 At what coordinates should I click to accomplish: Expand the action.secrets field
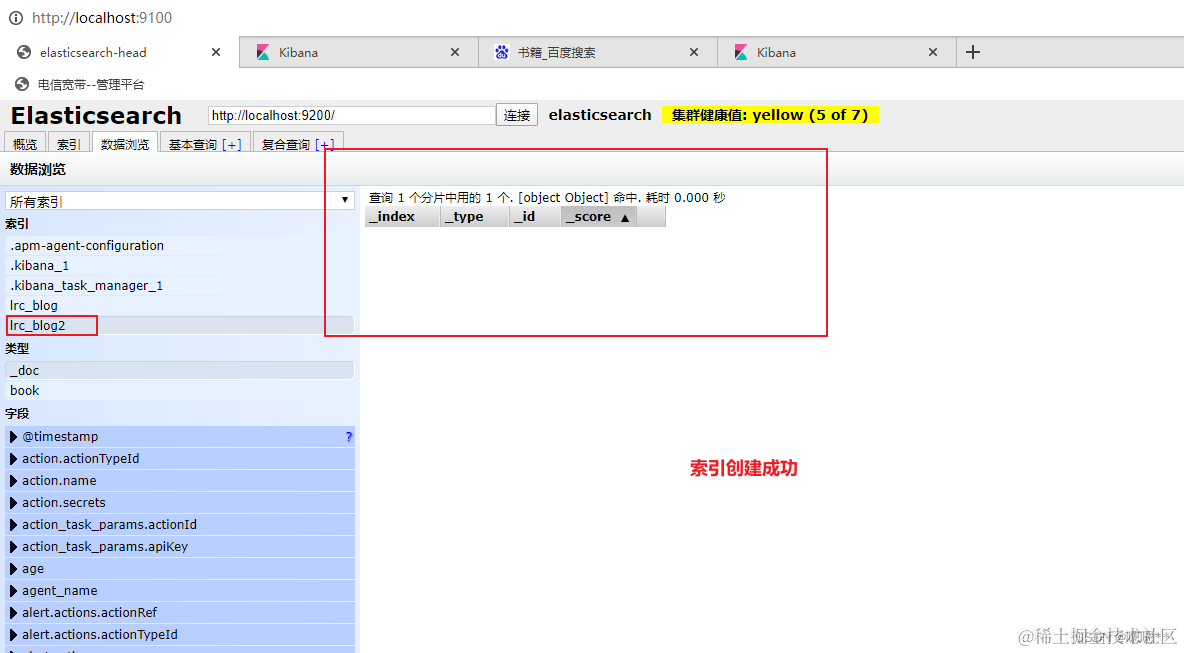[x=13, y=502]
